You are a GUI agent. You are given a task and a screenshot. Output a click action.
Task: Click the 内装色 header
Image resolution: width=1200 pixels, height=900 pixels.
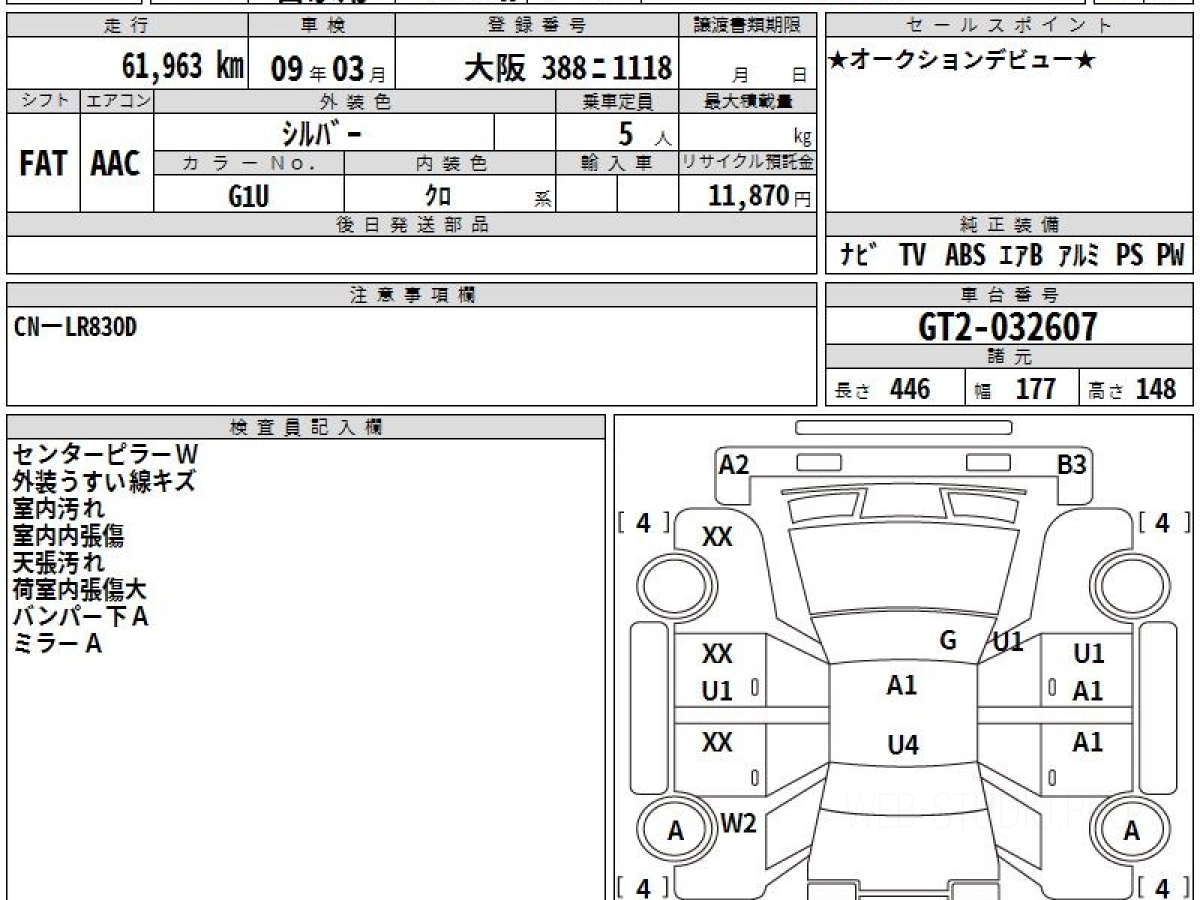(450, 163)
